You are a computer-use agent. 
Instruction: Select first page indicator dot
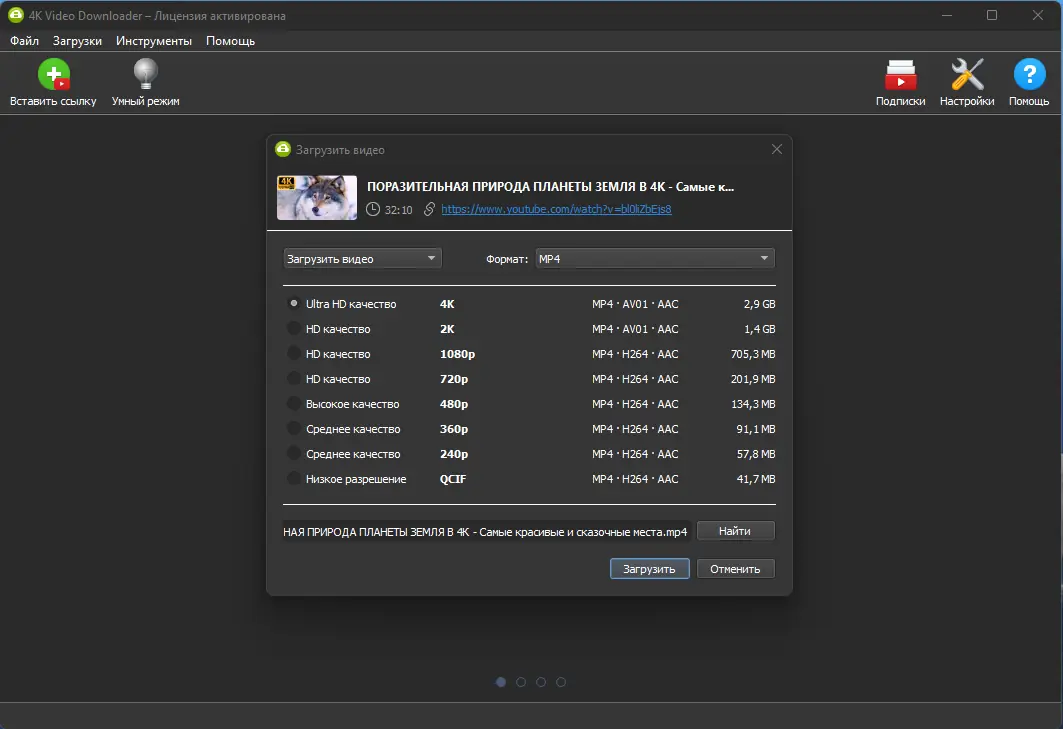pyautogui.click(x=501, y=682)
